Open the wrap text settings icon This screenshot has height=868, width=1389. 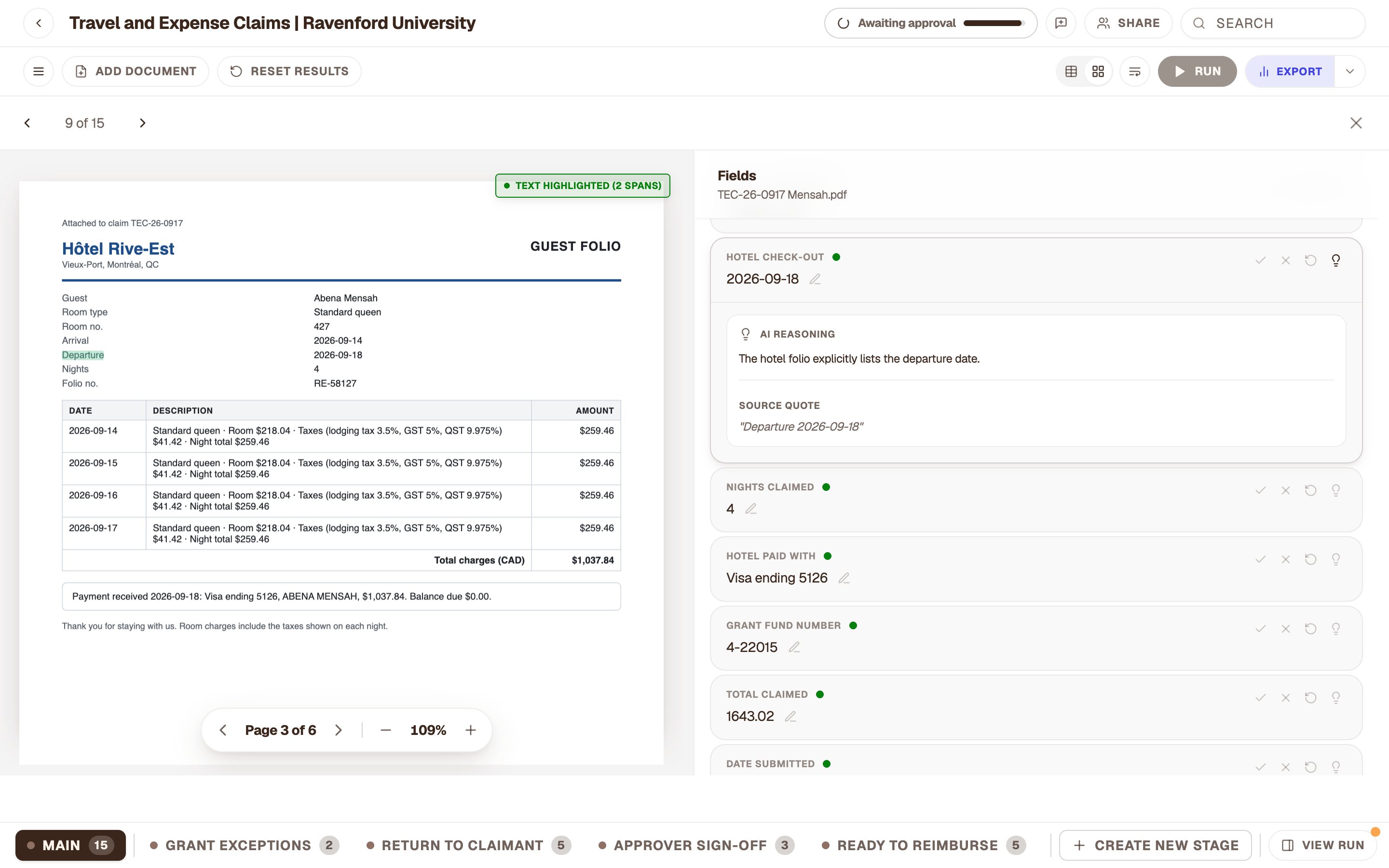coord(1135,71)
